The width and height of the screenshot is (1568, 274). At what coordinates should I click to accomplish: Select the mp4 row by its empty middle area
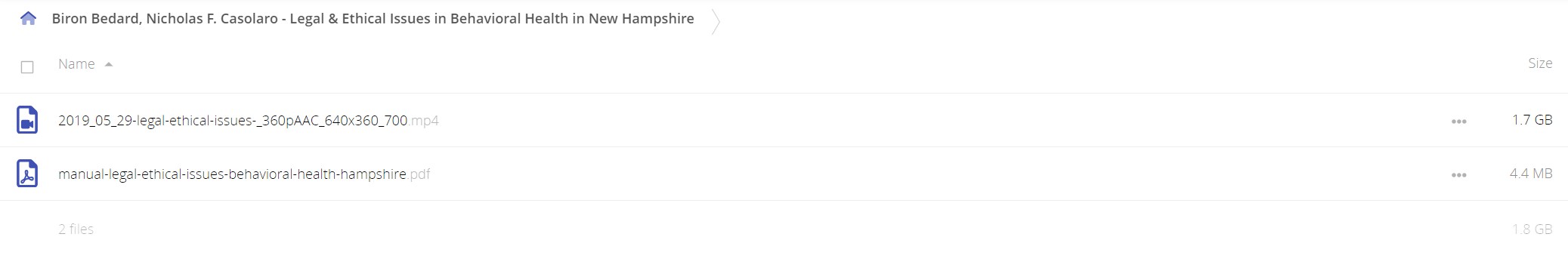pos(937,120)
